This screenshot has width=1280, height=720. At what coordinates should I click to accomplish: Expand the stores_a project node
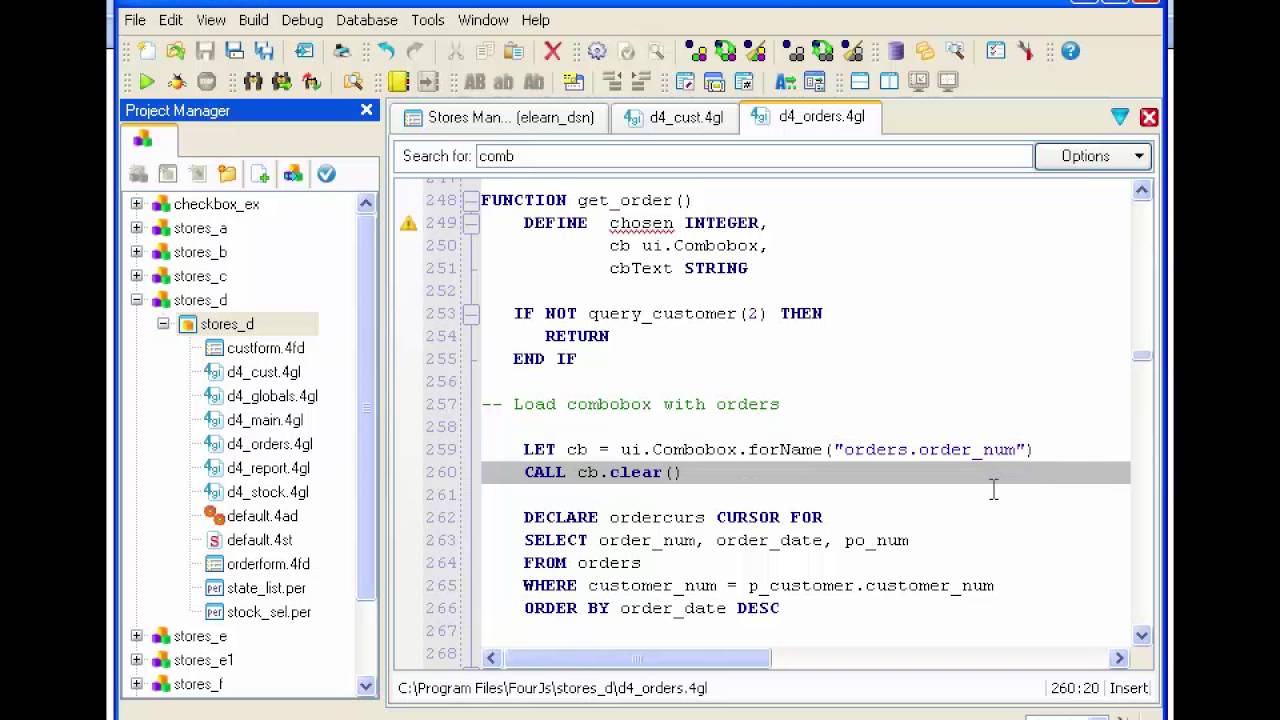point(137,228)
